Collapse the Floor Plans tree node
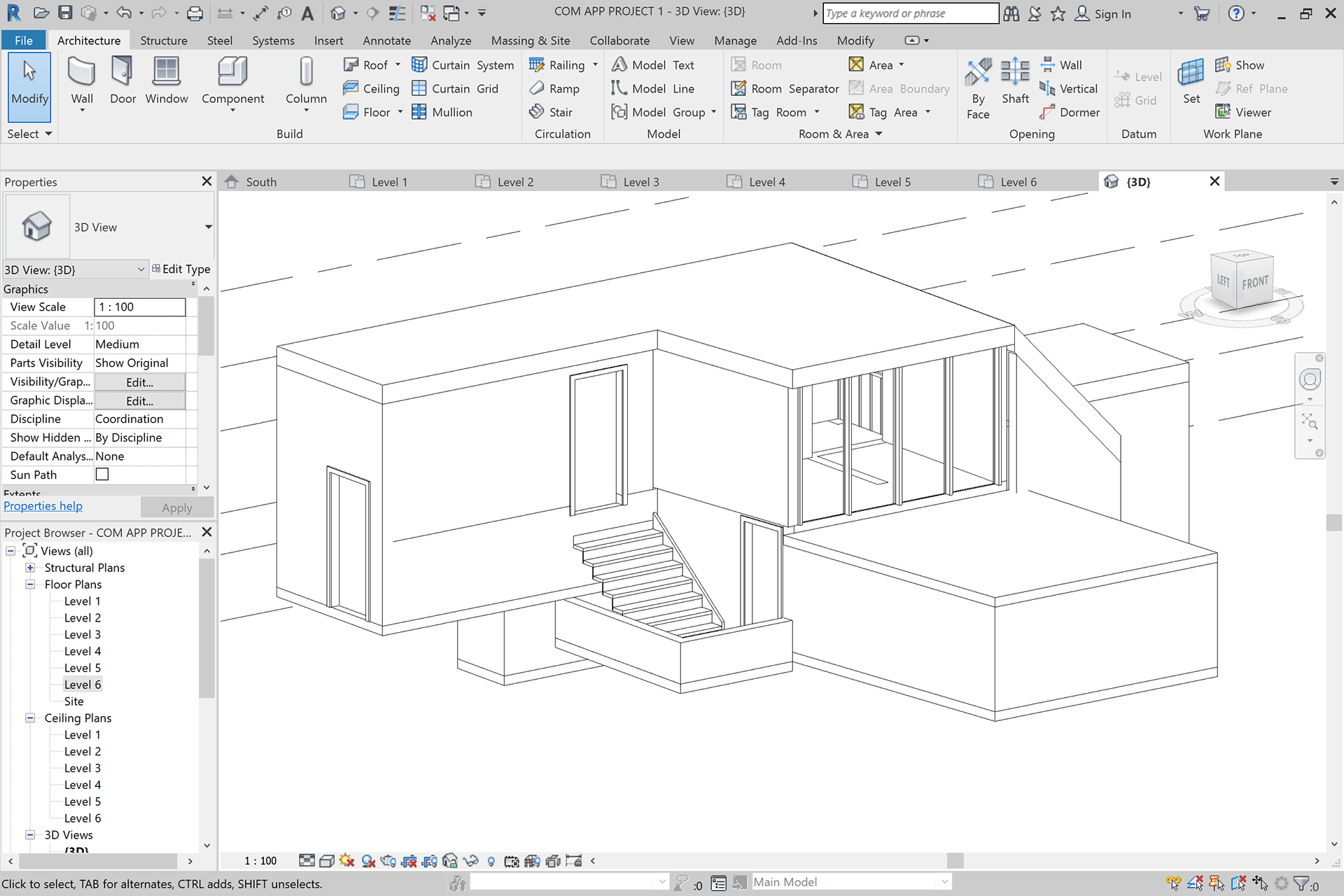The height and width of the screenshot is (896, 1344). [30, 584]
